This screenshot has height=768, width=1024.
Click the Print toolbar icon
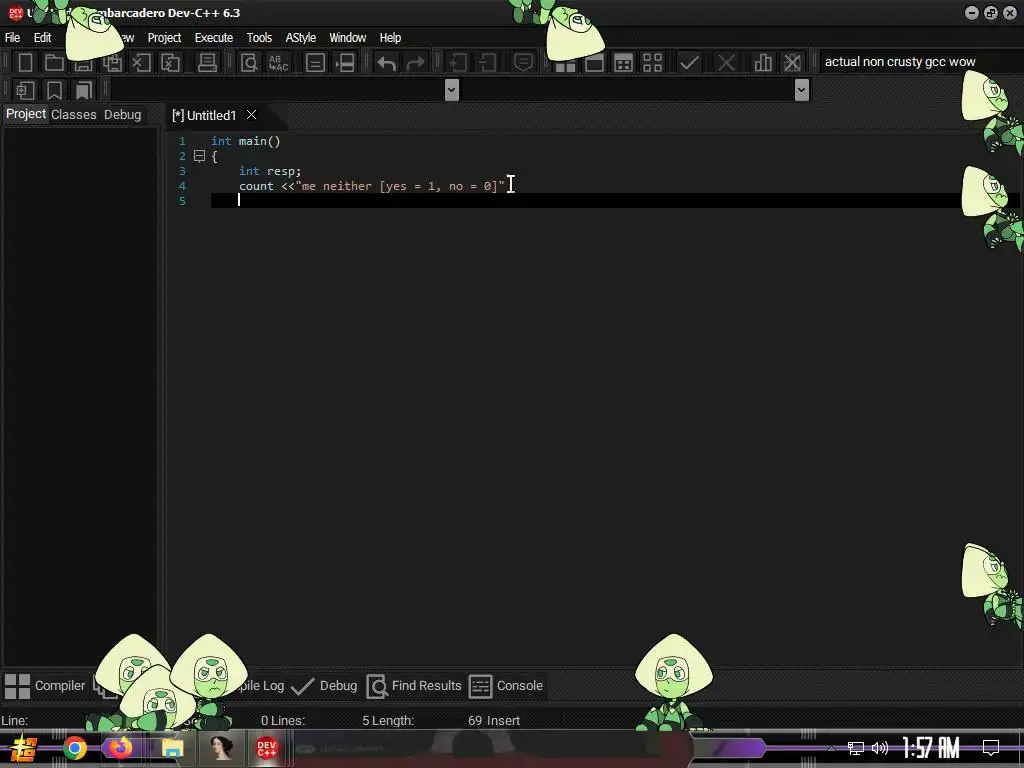point(207,63)
